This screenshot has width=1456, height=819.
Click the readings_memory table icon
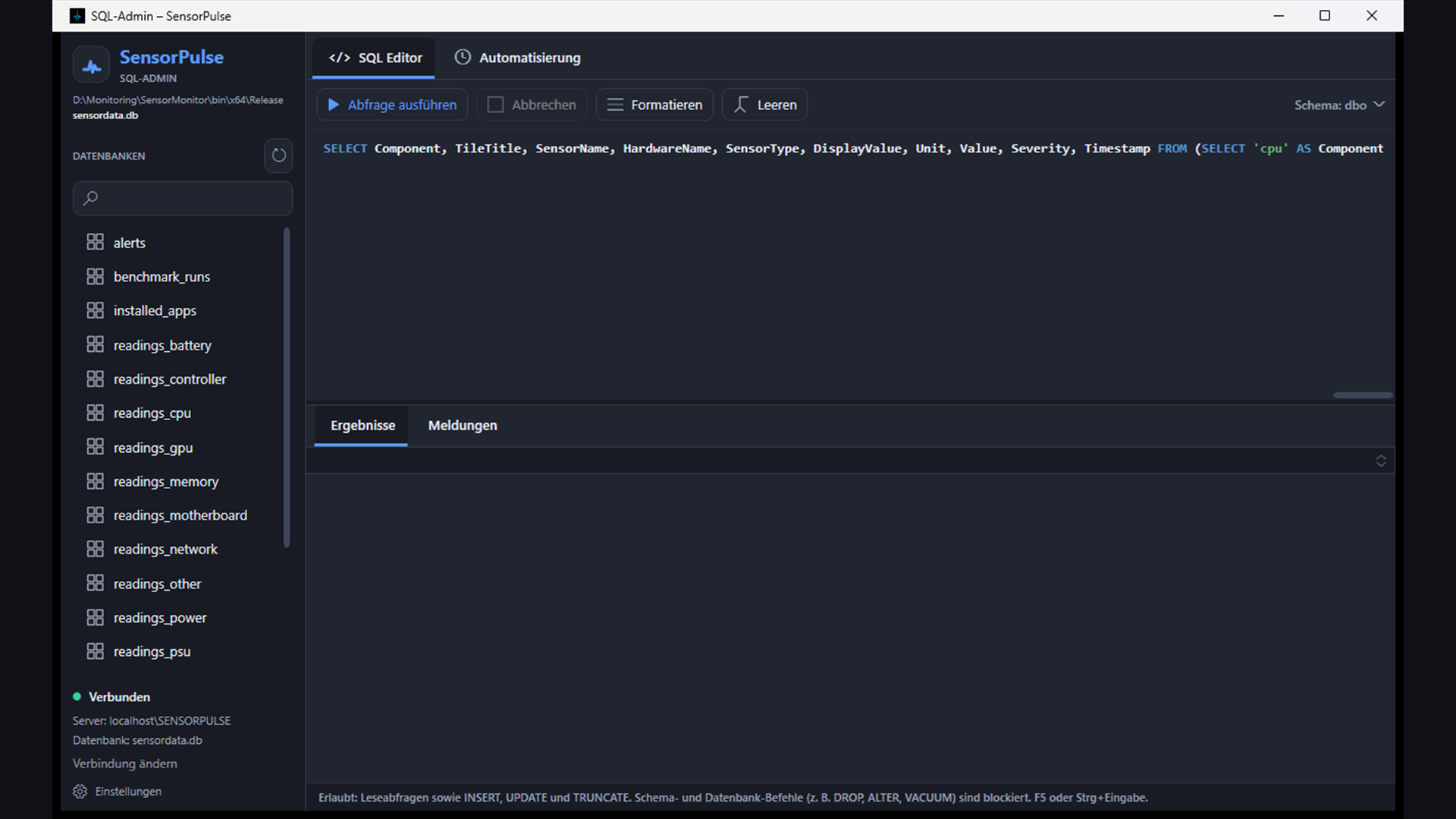click(95, 481)
